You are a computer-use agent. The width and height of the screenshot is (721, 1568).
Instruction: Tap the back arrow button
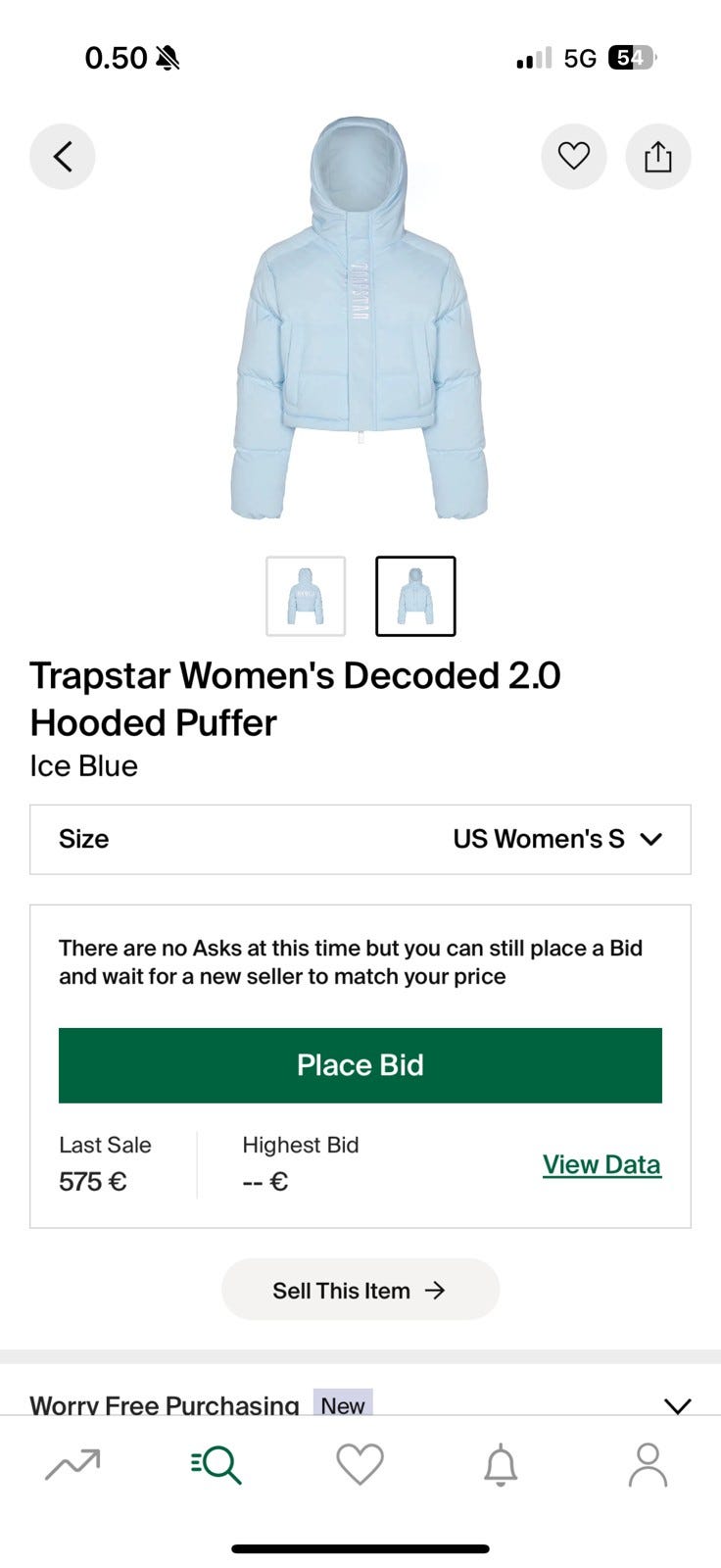click(63, 157)
